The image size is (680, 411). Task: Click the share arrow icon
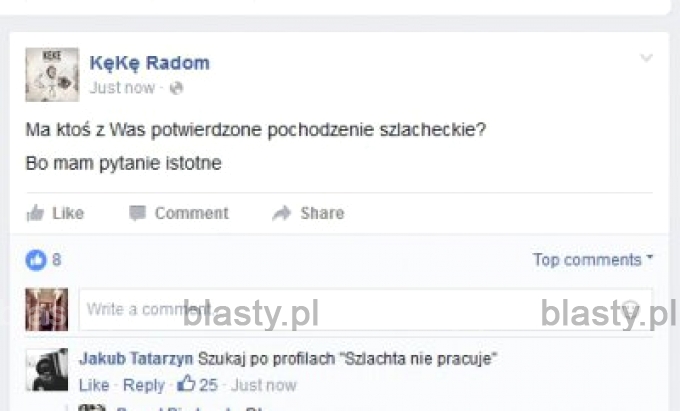click(x=282, y=213)
